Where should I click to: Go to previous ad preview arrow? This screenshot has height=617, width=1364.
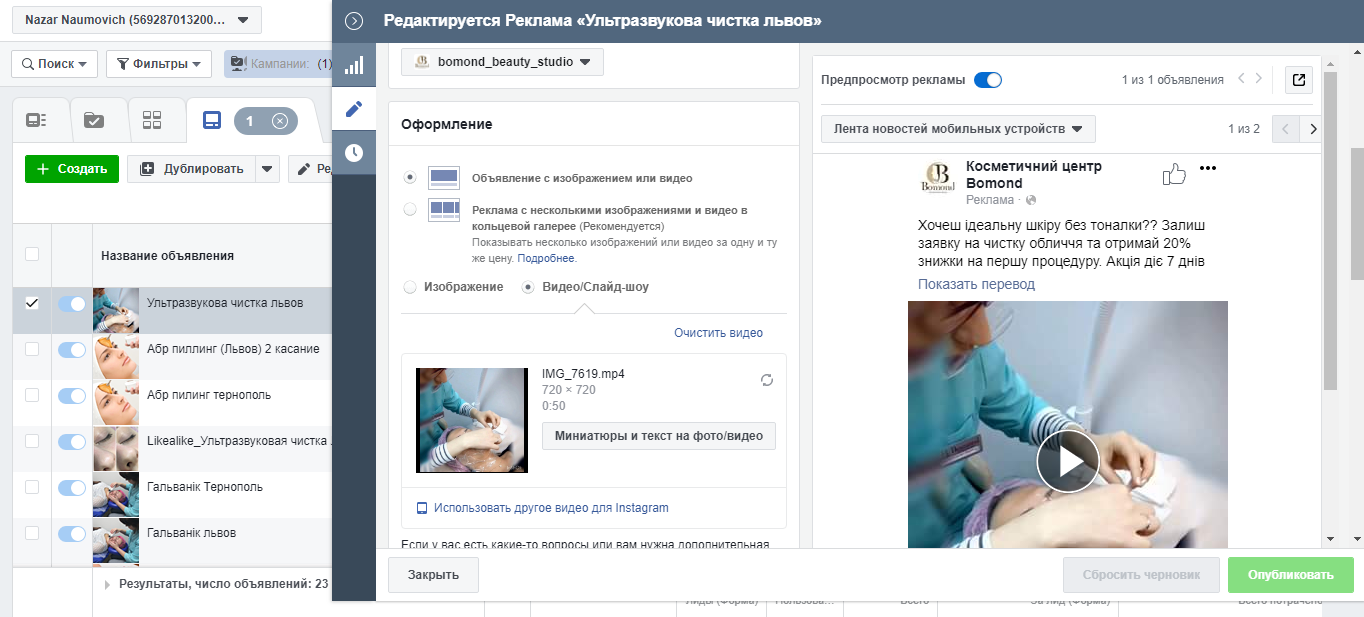click(x=1242, y=79)
